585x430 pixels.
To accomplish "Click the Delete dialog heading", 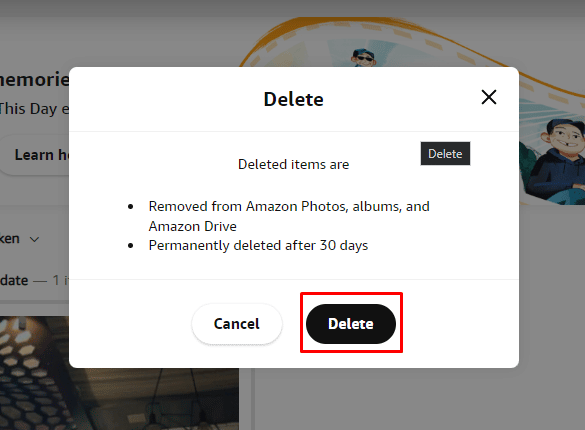I will tap(294, 99).
